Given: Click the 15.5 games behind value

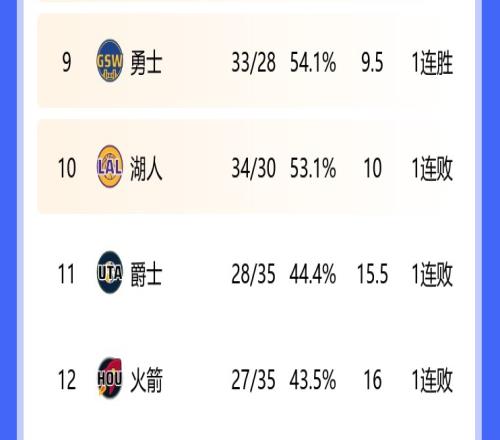Looking at the screenshot, I should 372,274.
